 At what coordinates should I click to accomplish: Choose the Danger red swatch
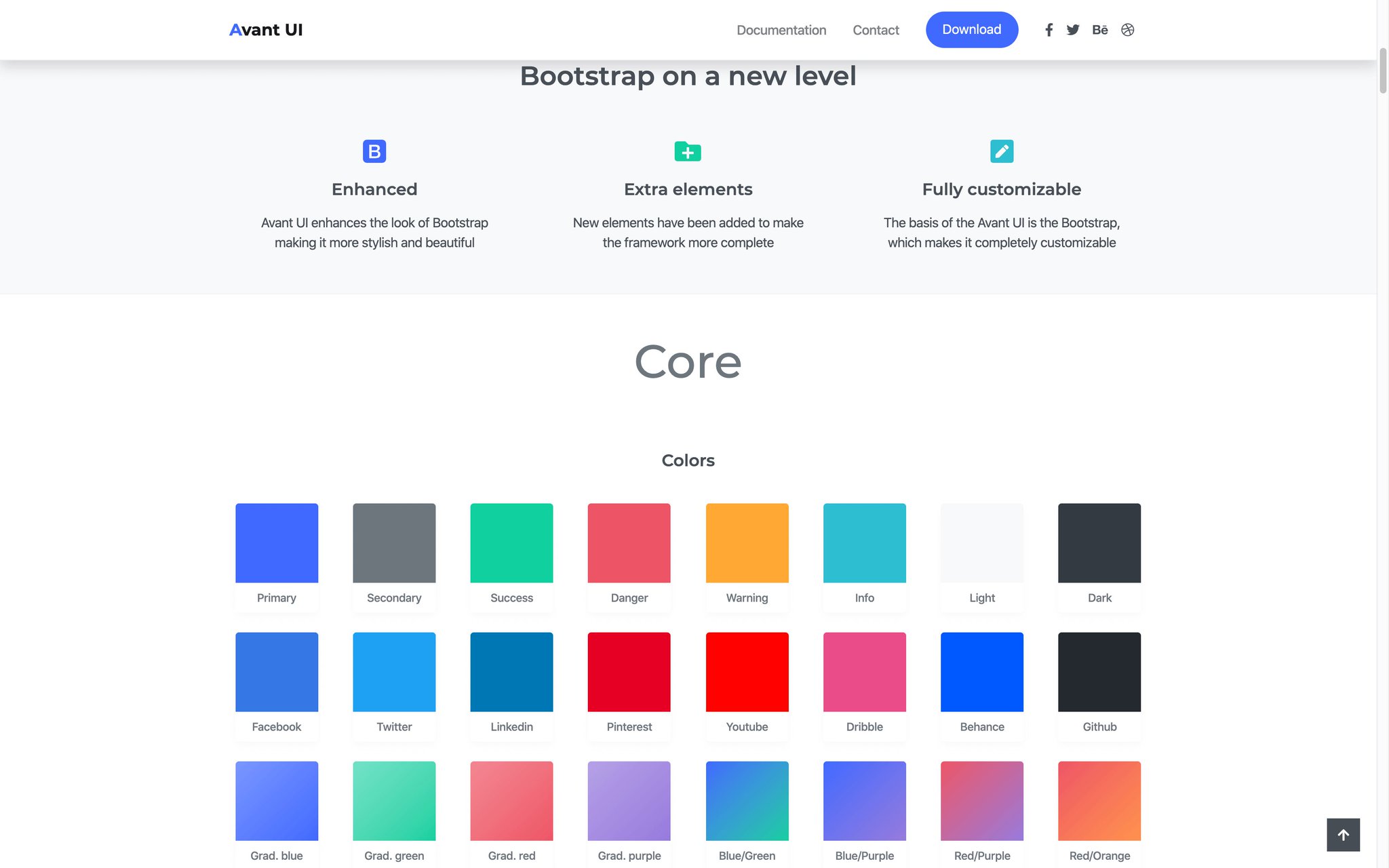tap(629, 543)
